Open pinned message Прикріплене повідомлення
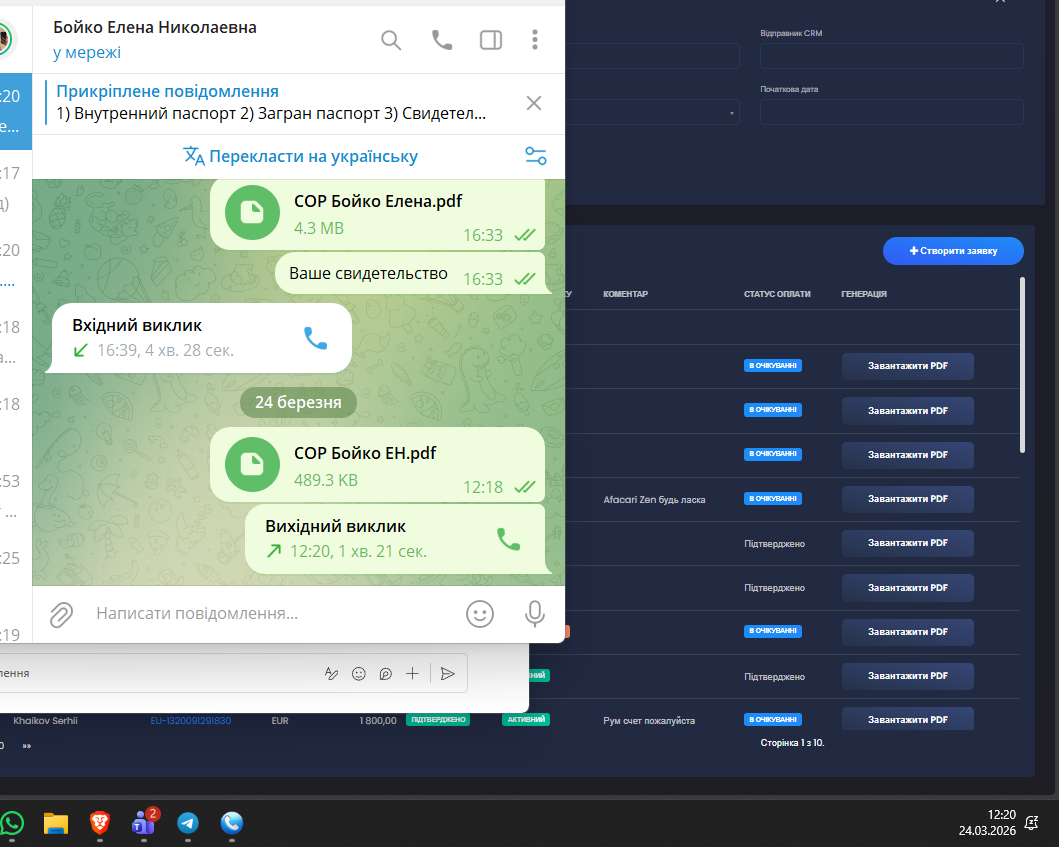1059x847 pixels. (x=270, y=103)
